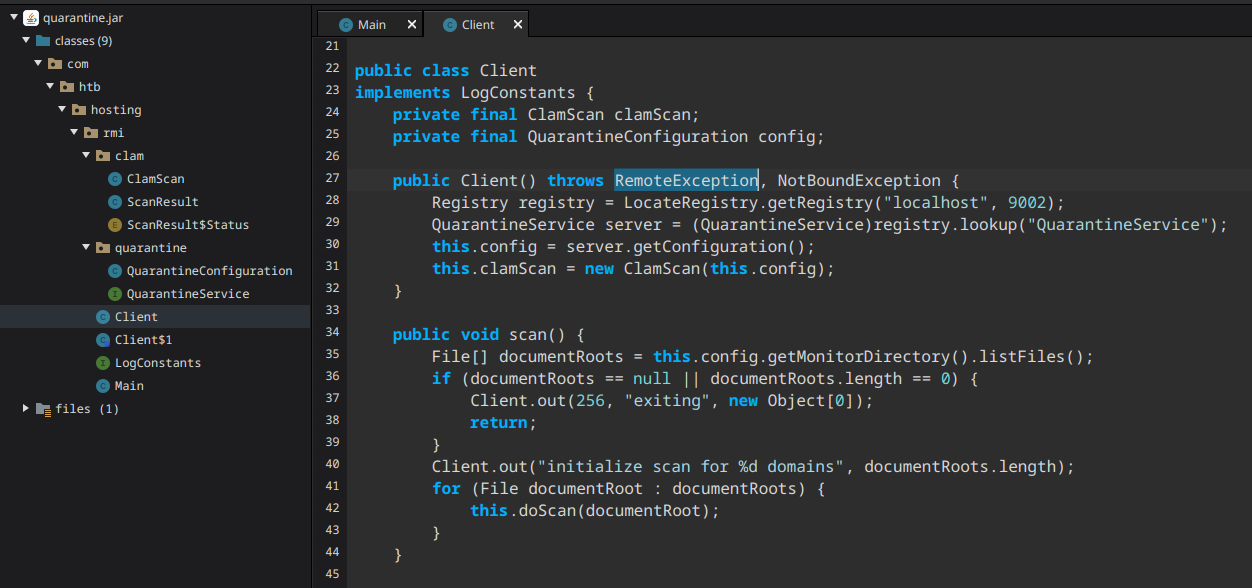The image size is (1252, 588).
Task: Click the LogConstants interface icon in tree
Action: (x=103, y=363)
